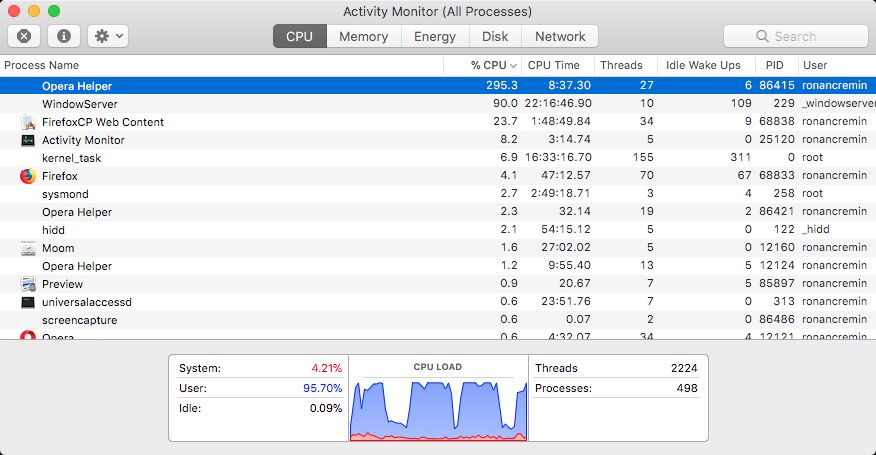Click the Moom process icon
The width and height of the screenshot is (876, 455).
coord(27,248)
